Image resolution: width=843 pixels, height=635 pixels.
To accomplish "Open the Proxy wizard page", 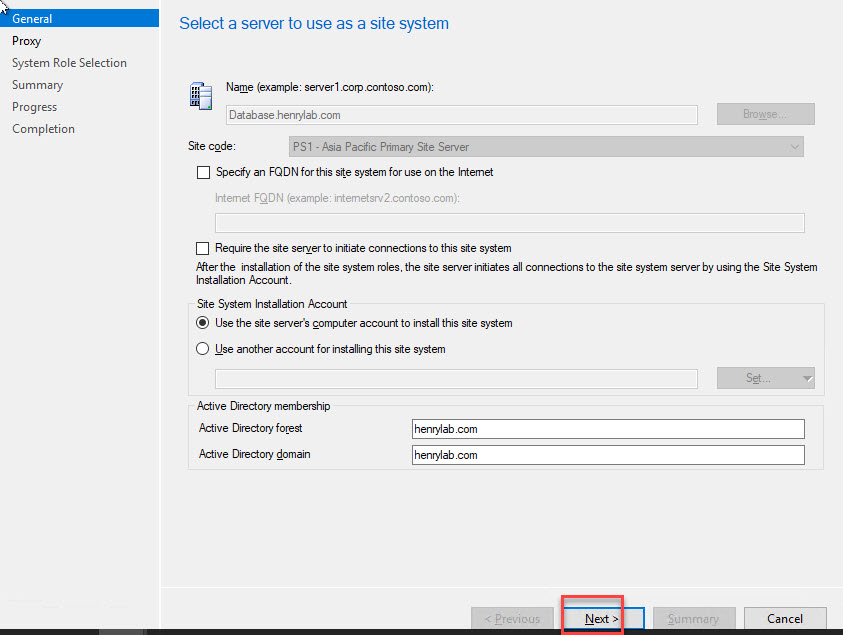I will (x=27, y=41).
